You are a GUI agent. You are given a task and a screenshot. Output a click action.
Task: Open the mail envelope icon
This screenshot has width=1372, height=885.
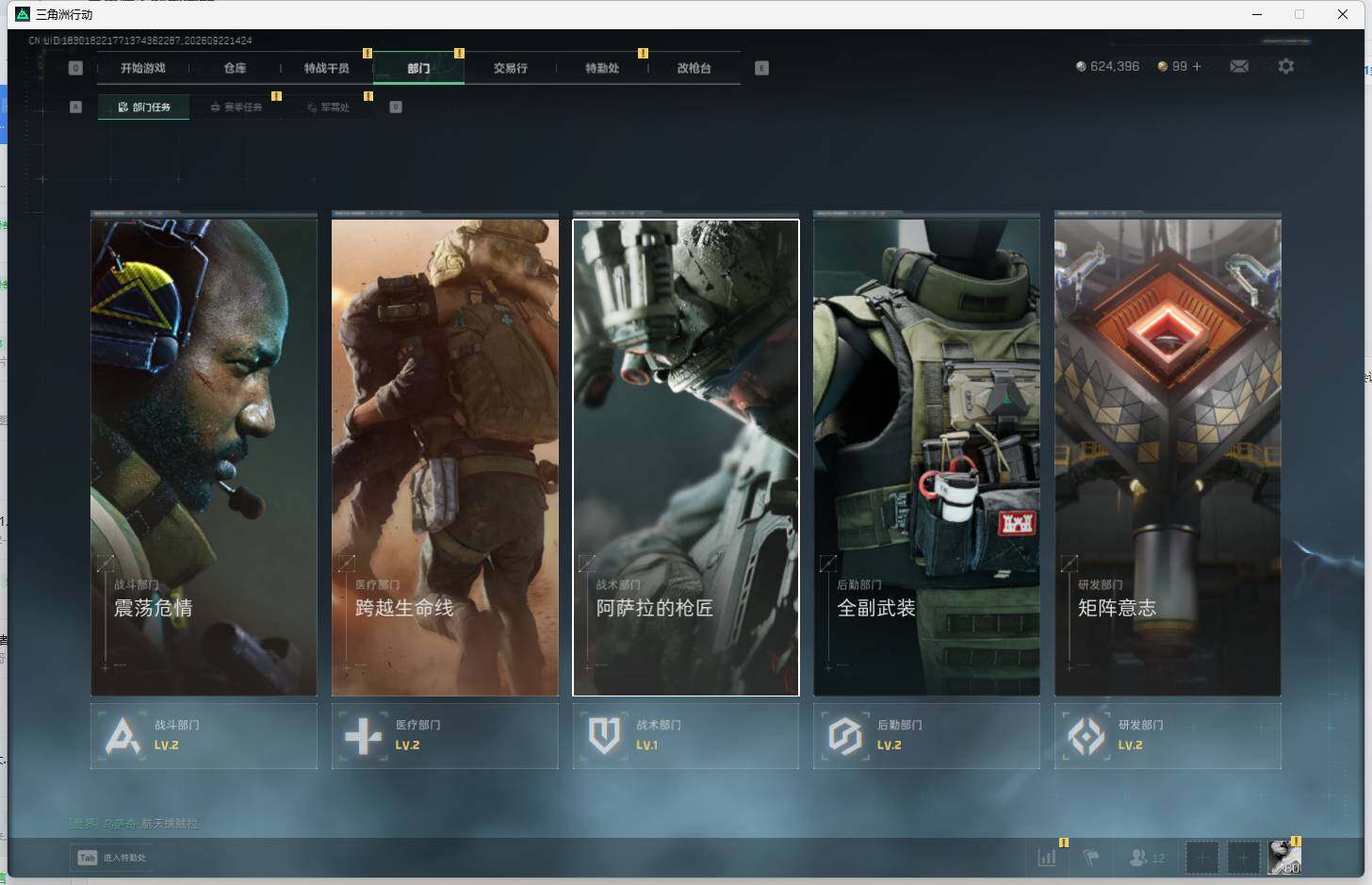pos(1239,66)
